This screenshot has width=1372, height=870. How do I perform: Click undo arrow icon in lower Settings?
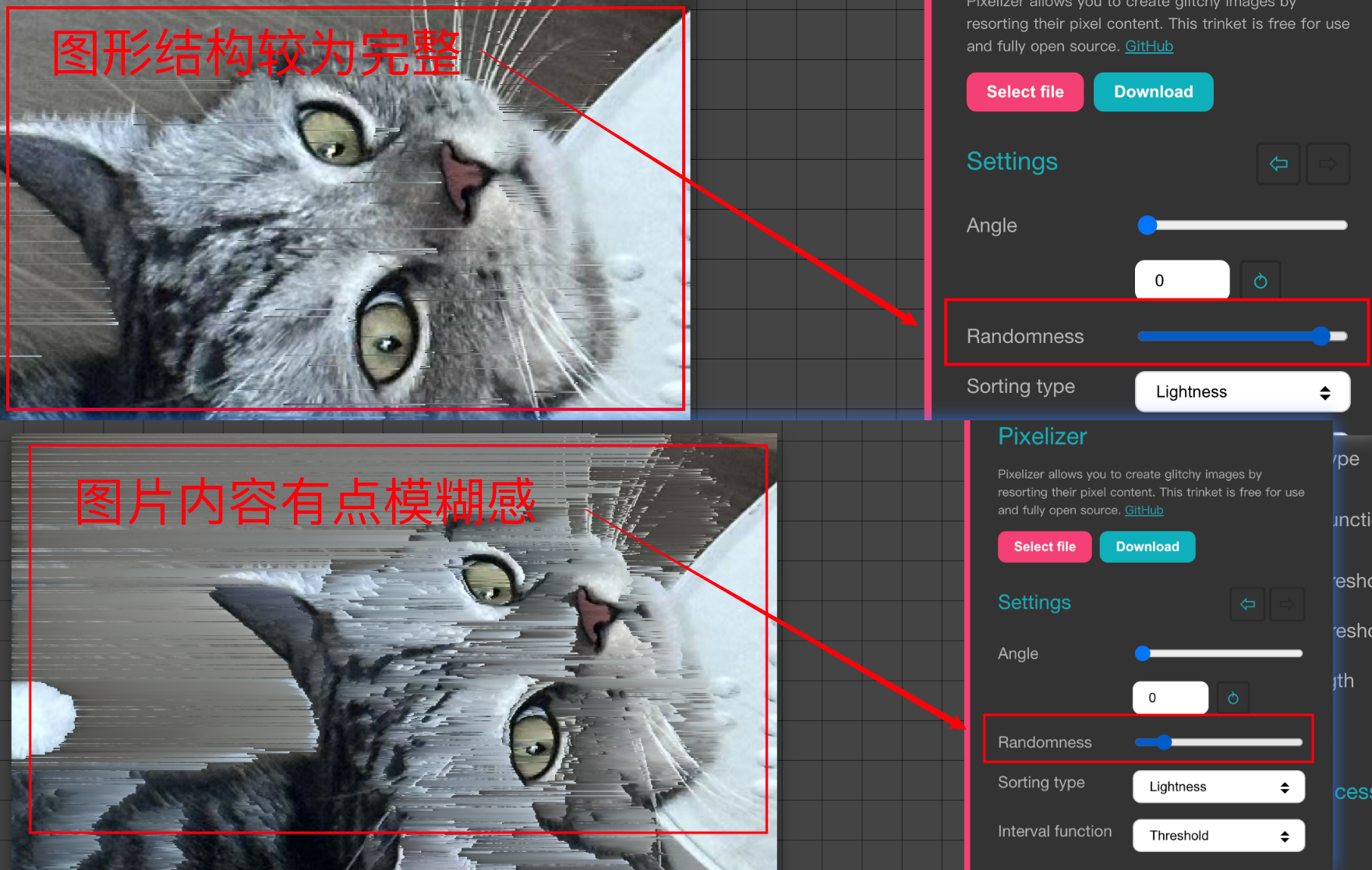click(1247, 604)
